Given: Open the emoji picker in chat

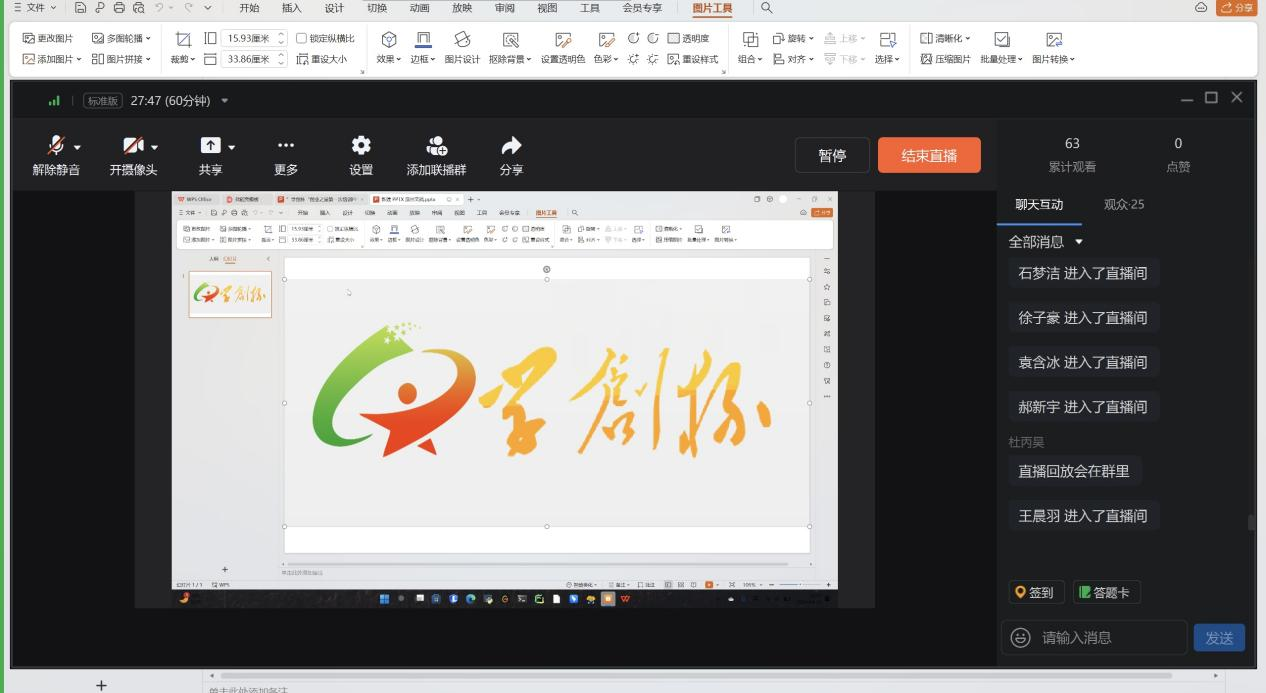Looking at the screenshot, I should (x=1020, y=637).
